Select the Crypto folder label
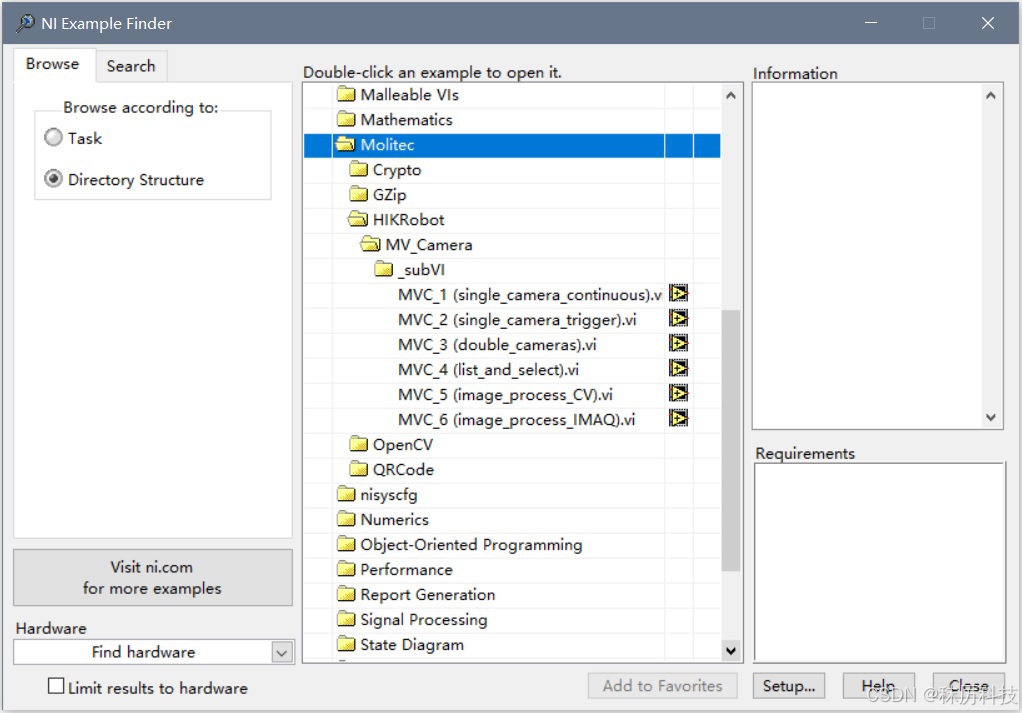 click(x=397, y=170)
